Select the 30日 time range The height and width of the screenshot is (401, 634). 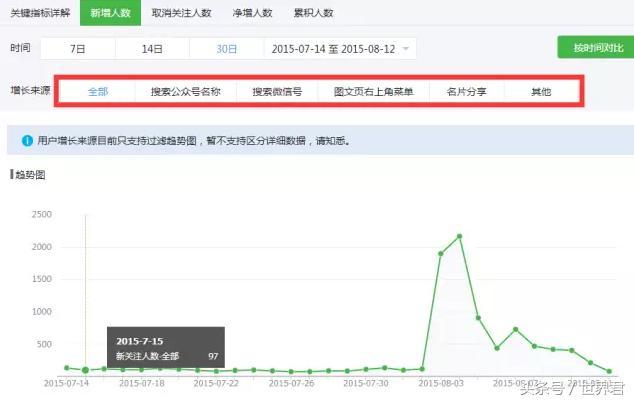226,49
